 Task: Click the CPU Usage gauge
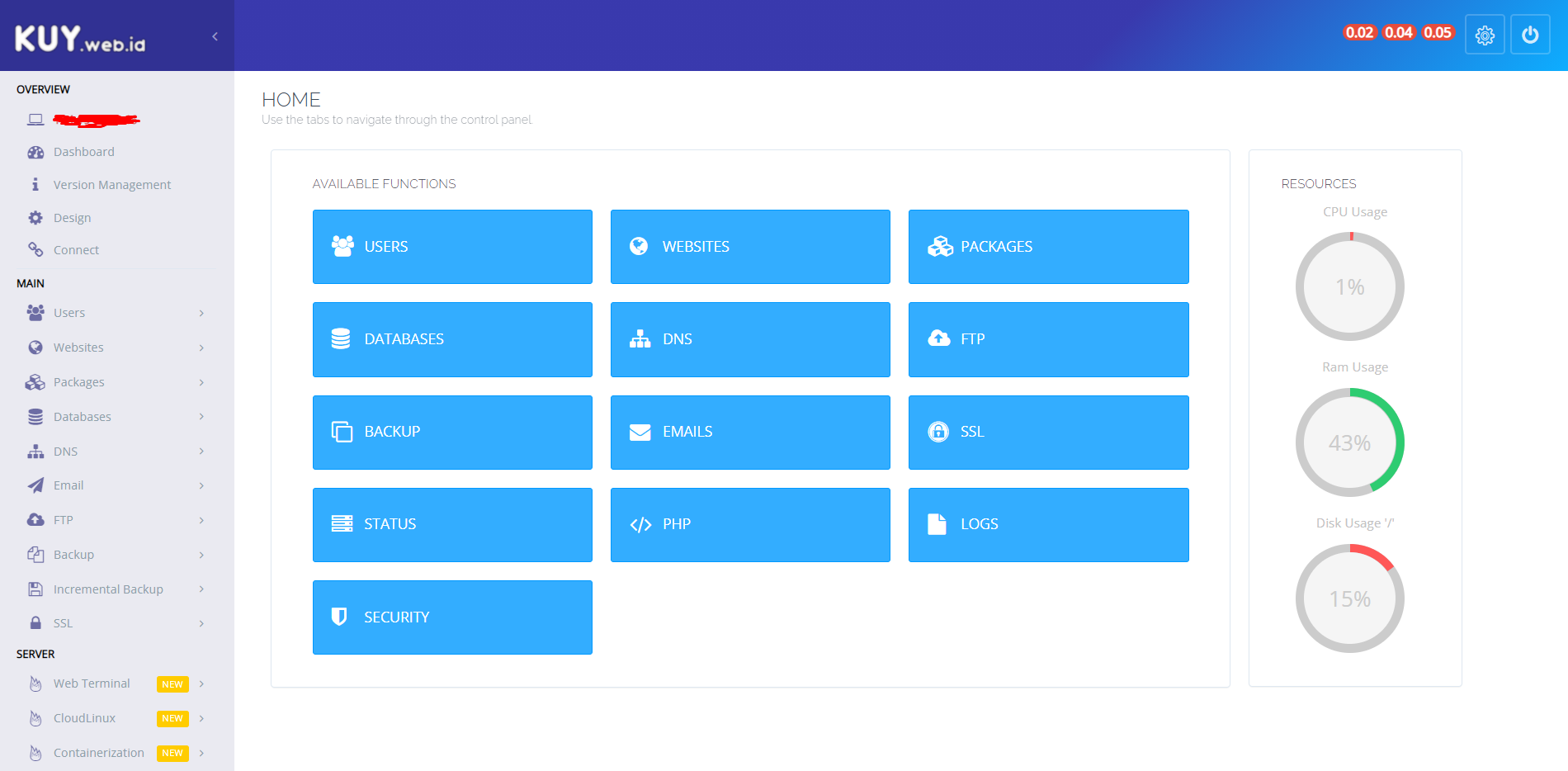pyautogui.click(x=1349, y=286)
